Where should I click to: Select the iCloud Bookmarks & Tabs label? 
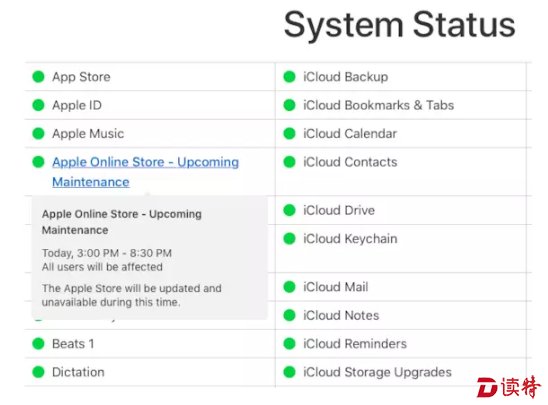point(378,105)
